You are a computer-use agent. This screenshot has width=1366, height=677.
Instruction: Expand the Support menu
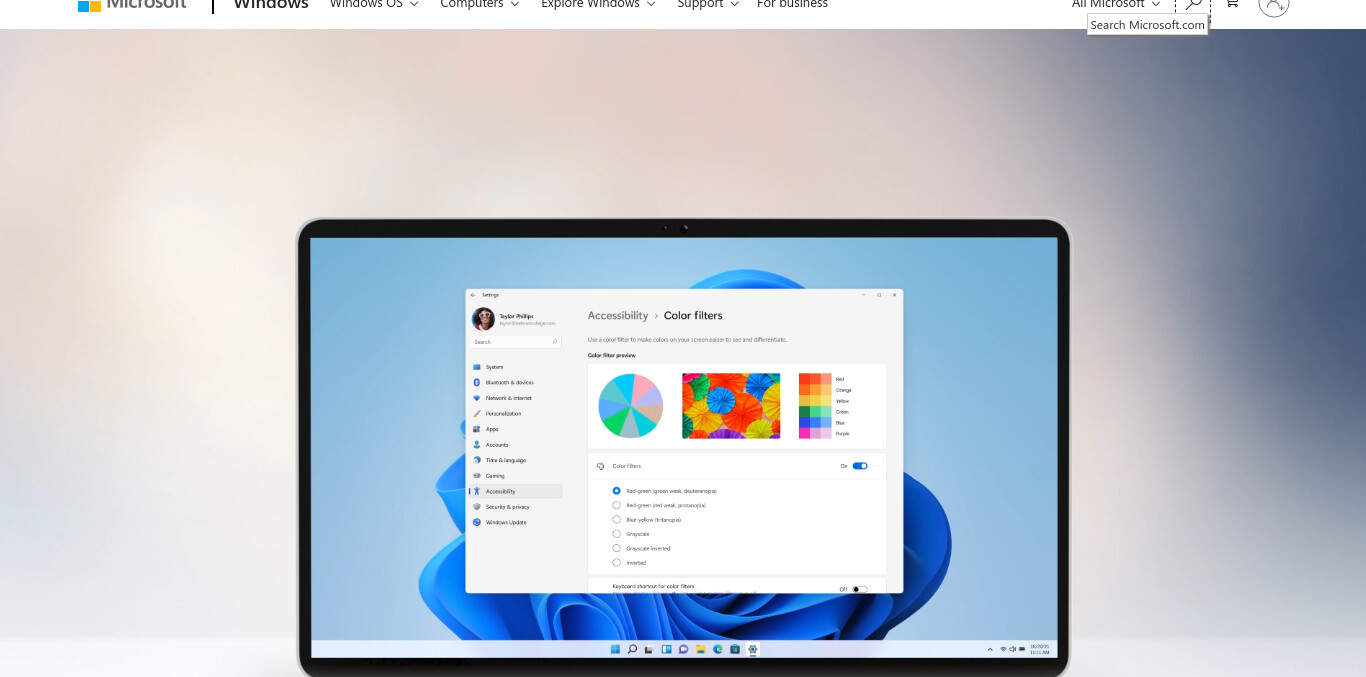point(708,4)
